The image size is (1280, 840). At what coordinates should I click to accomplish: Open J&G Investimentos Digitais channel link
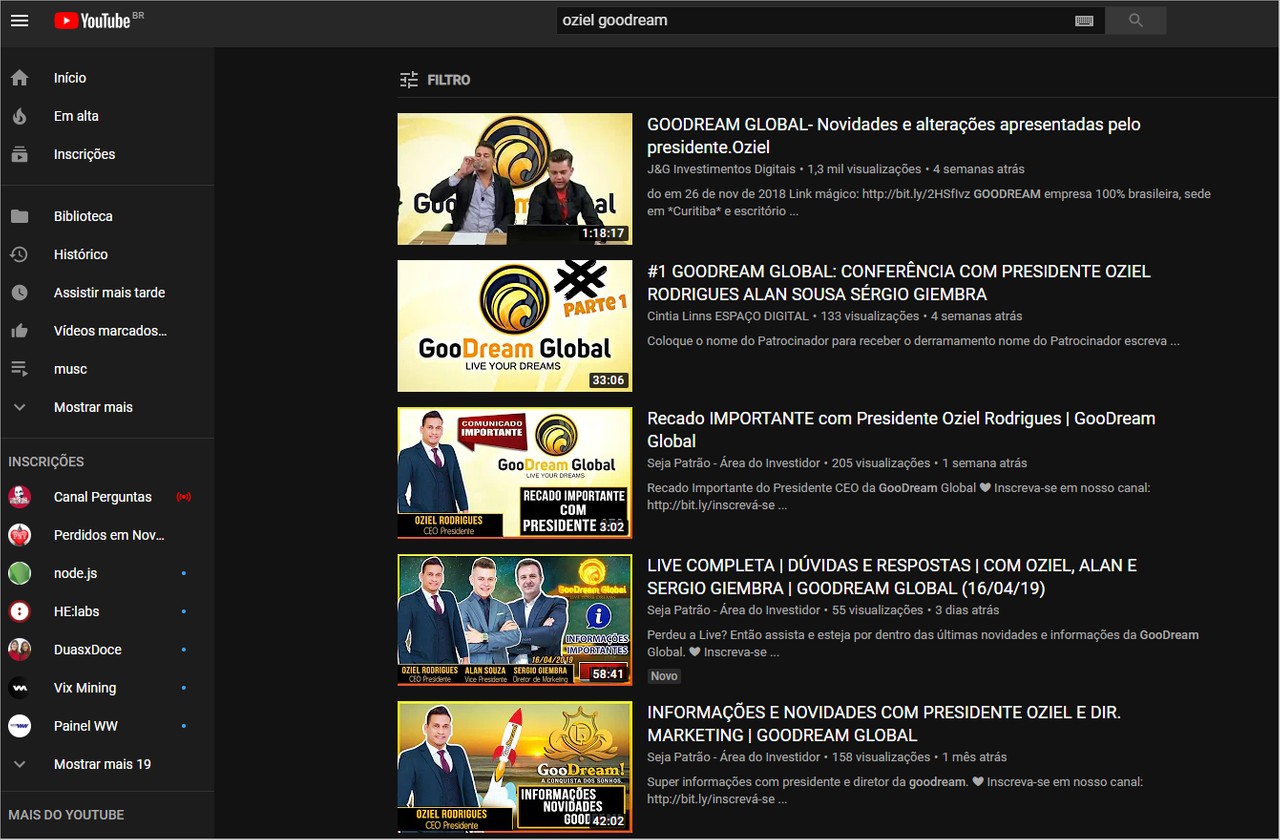coord(721,169)
